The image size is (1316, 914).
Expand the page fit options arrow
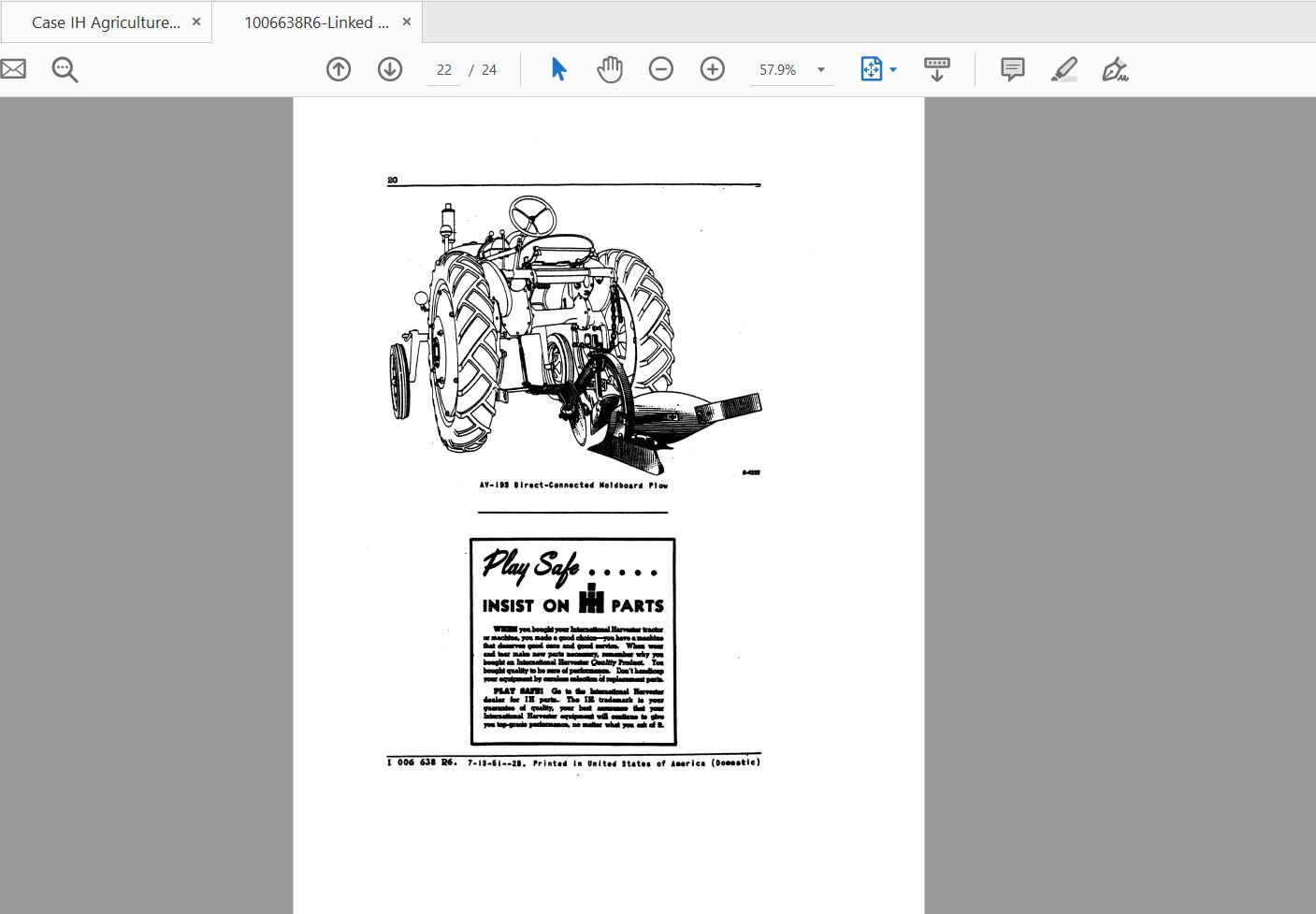pos(893,70)
